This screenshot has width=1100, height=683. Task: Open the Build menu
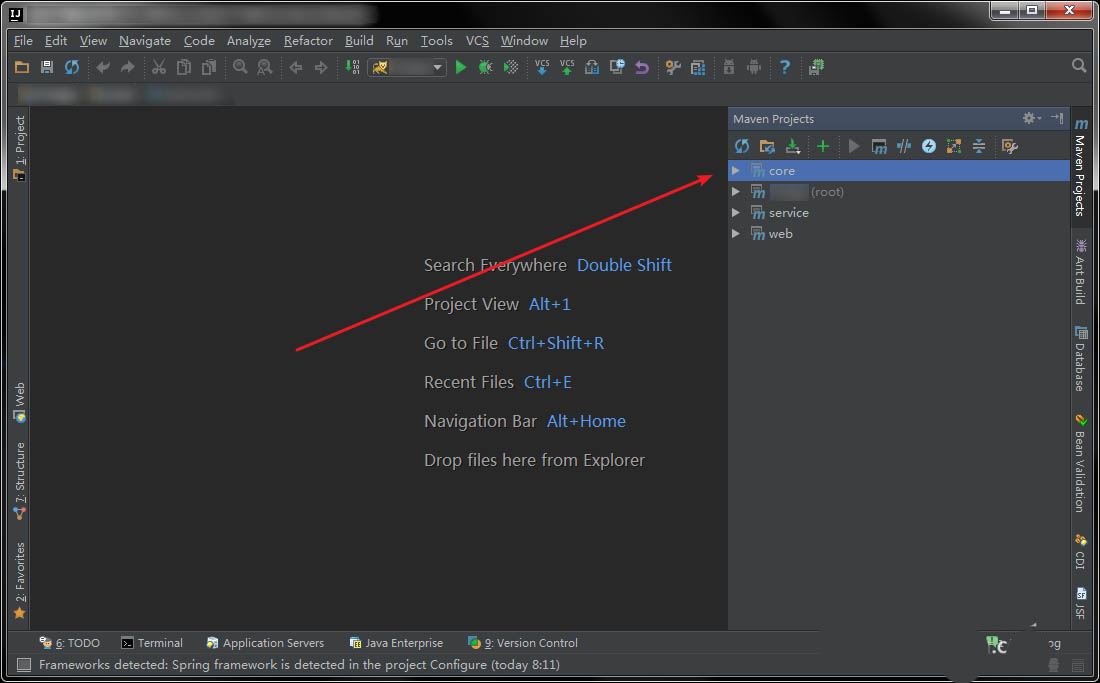359,41
